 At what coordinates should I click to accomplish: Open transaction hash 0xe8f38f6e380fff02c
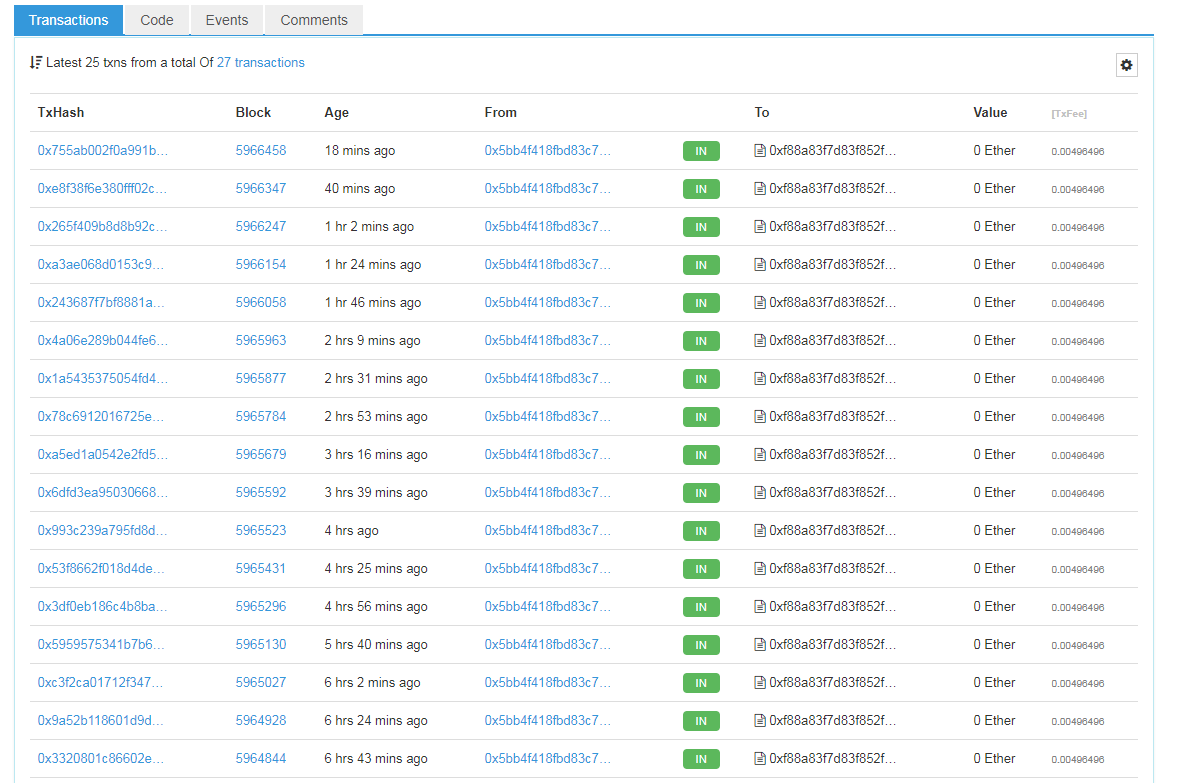[102, 188]
